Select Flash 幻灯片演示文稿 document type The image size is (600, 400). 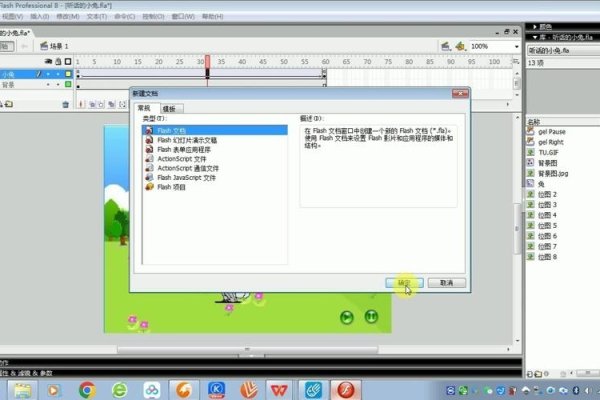pos(187,140)
